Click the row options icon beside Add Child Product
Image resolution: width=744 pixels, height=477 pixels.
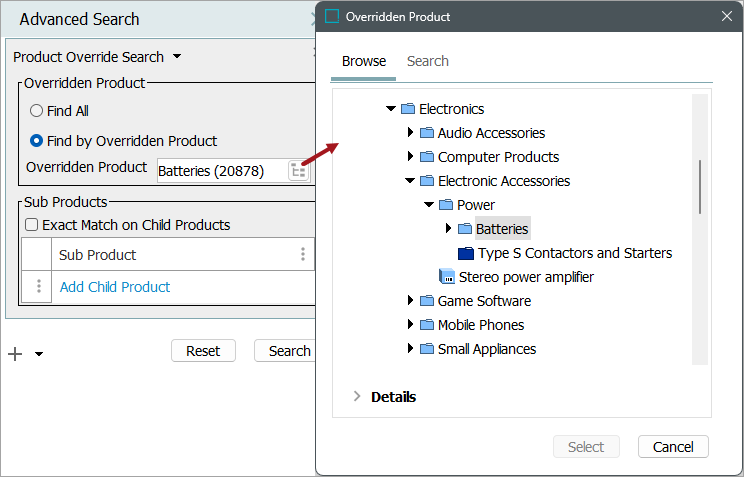[x=39, y=287]
